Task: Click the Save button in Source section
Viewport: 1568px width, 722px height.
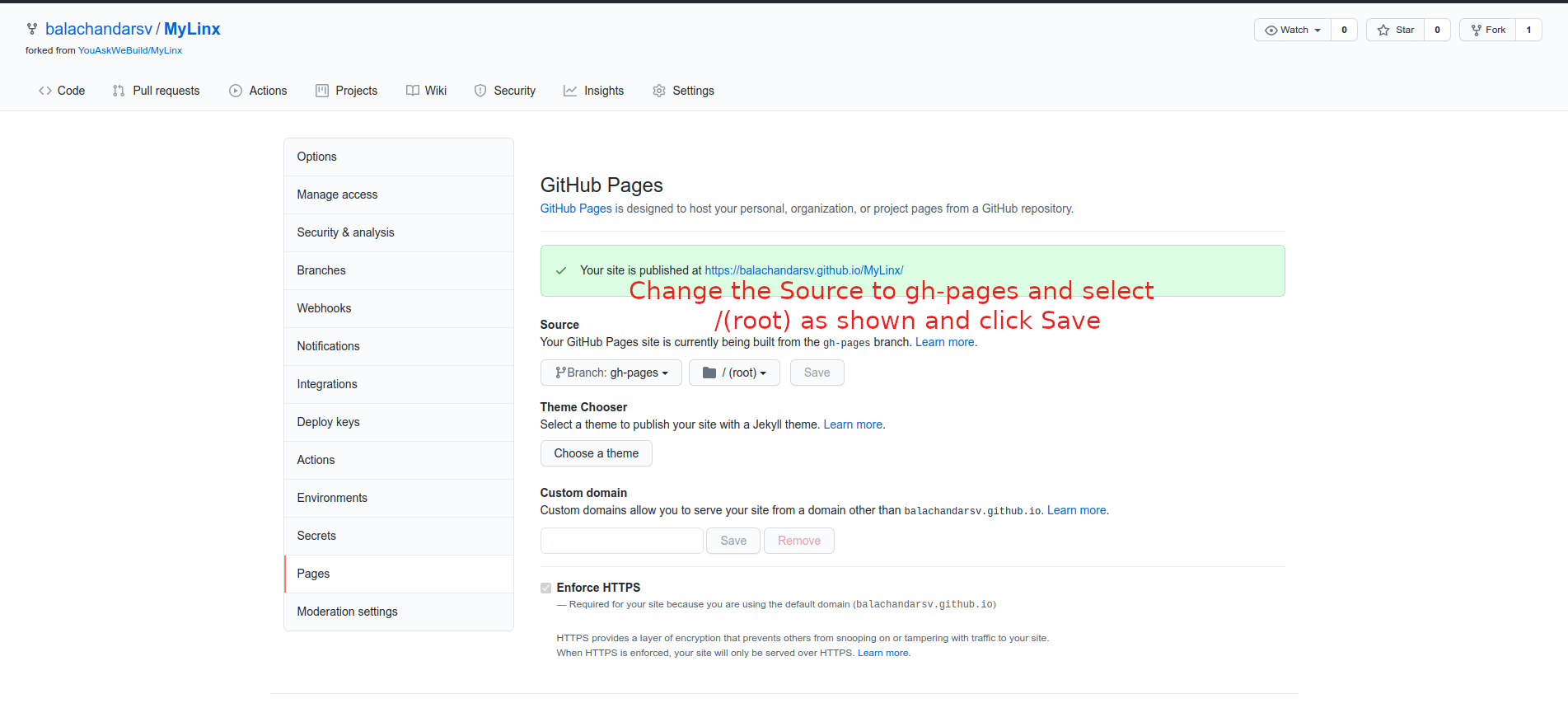Action: click(817, 373)
